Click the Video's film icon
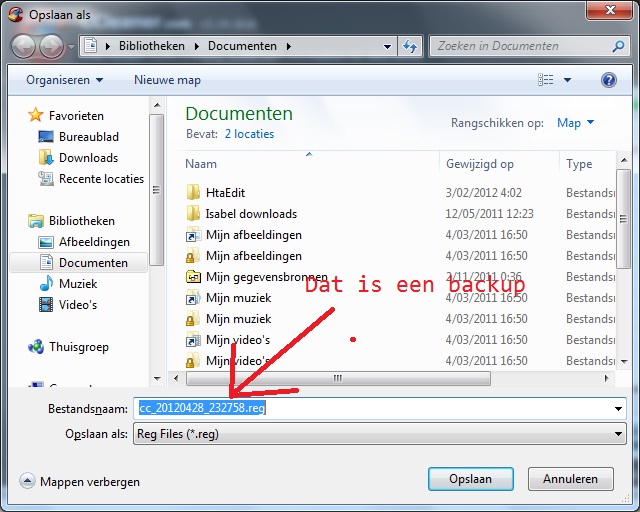This screenshot has height=512, width=640. tap(46, 305)
